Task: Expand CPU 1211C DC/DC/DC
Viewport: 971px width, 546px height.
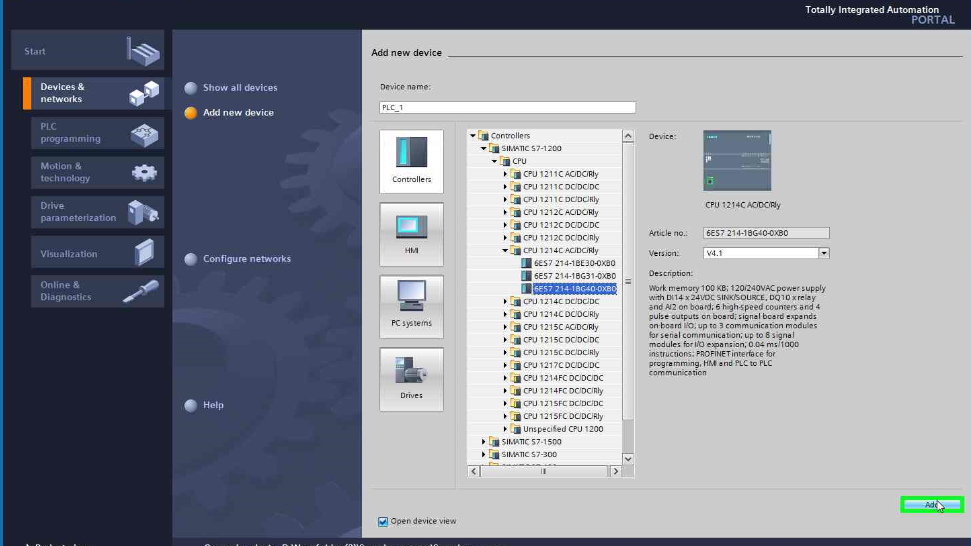Action: (x=505, y=186)
